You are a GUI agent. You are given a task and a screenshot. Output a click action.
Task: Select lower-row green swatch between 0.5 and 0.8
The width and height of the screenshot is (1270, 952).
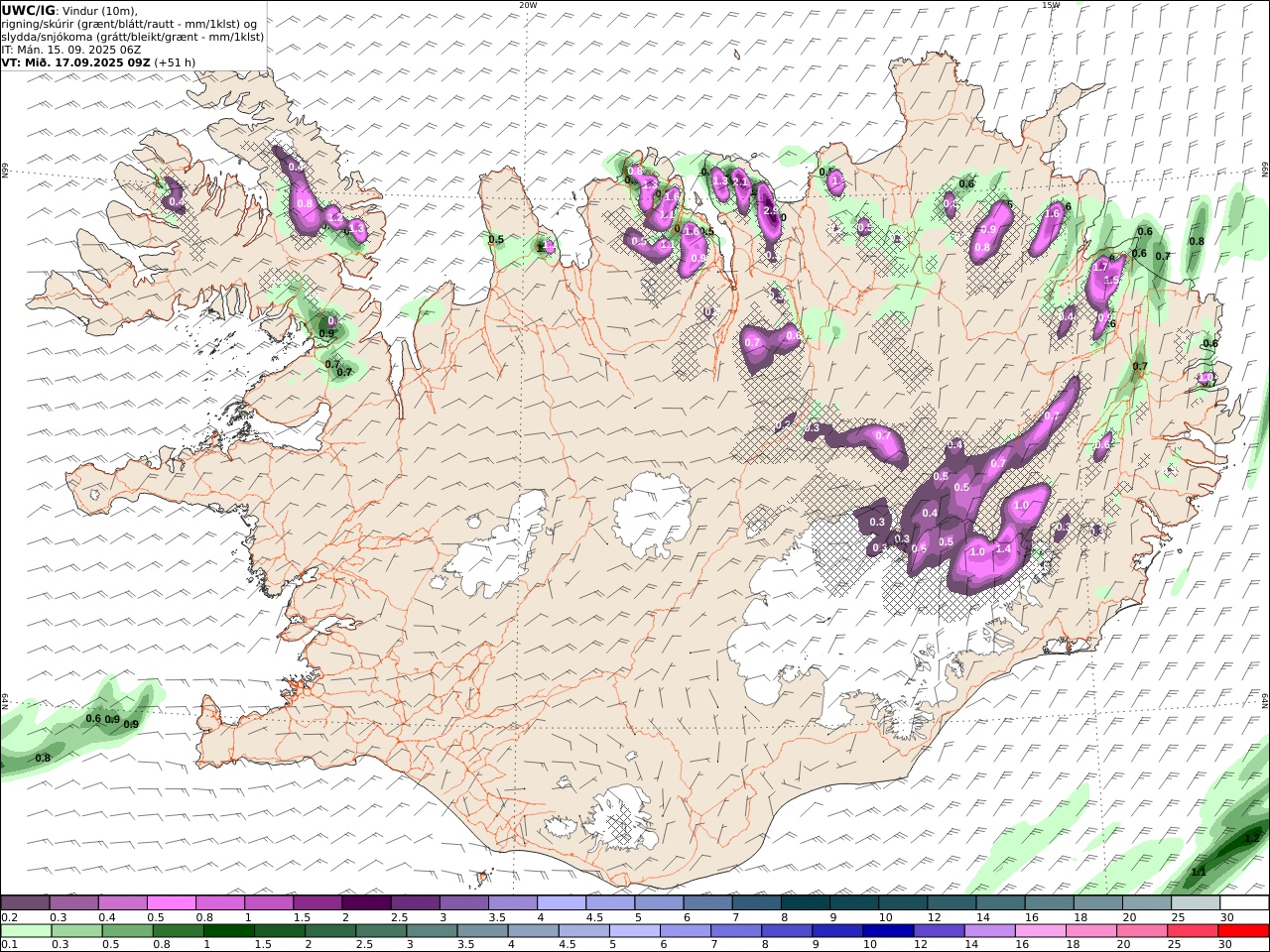(x=127, y=931)
